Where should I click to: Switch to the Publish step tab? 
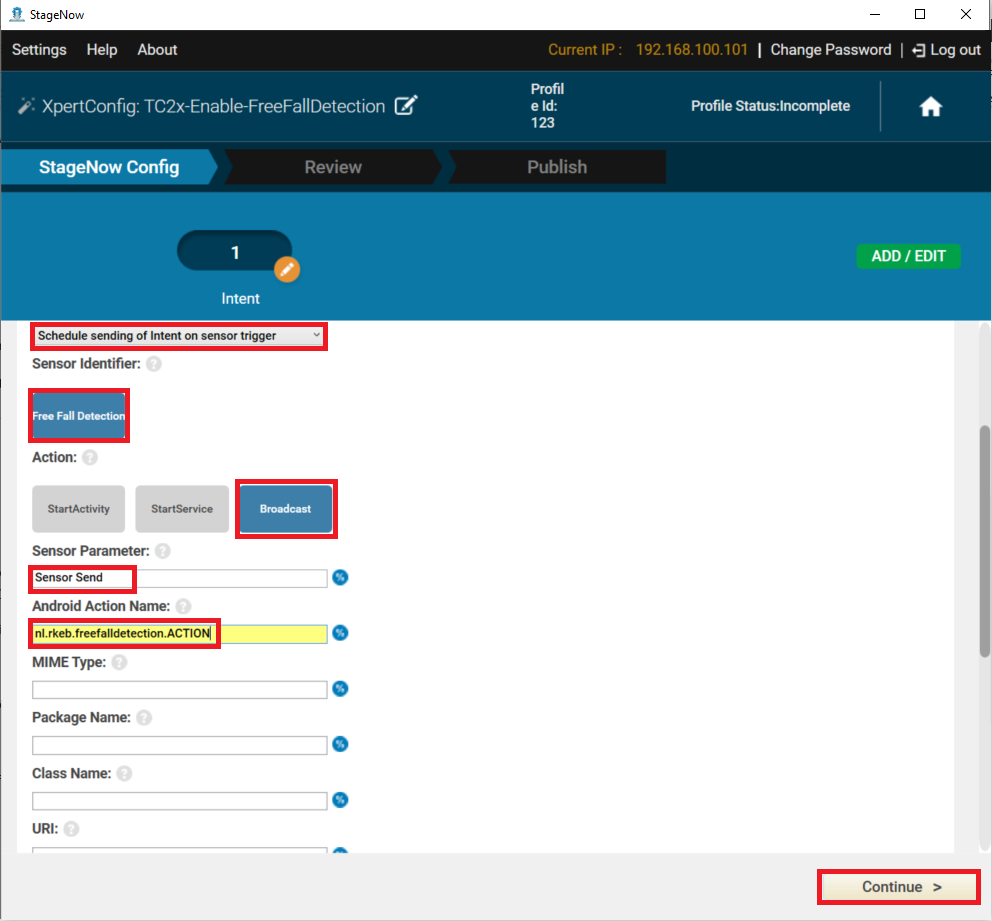(557, 167)
